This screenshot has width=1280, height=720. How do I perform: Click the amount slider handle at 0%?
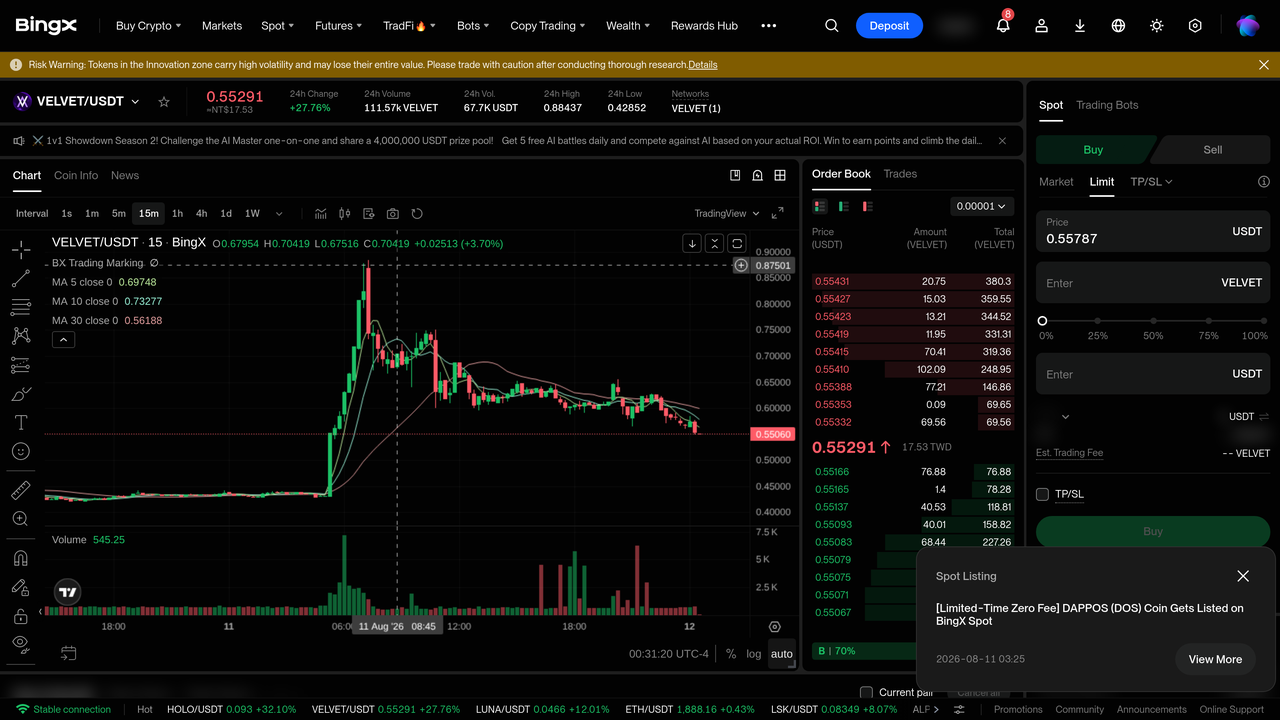(1042, 321)
